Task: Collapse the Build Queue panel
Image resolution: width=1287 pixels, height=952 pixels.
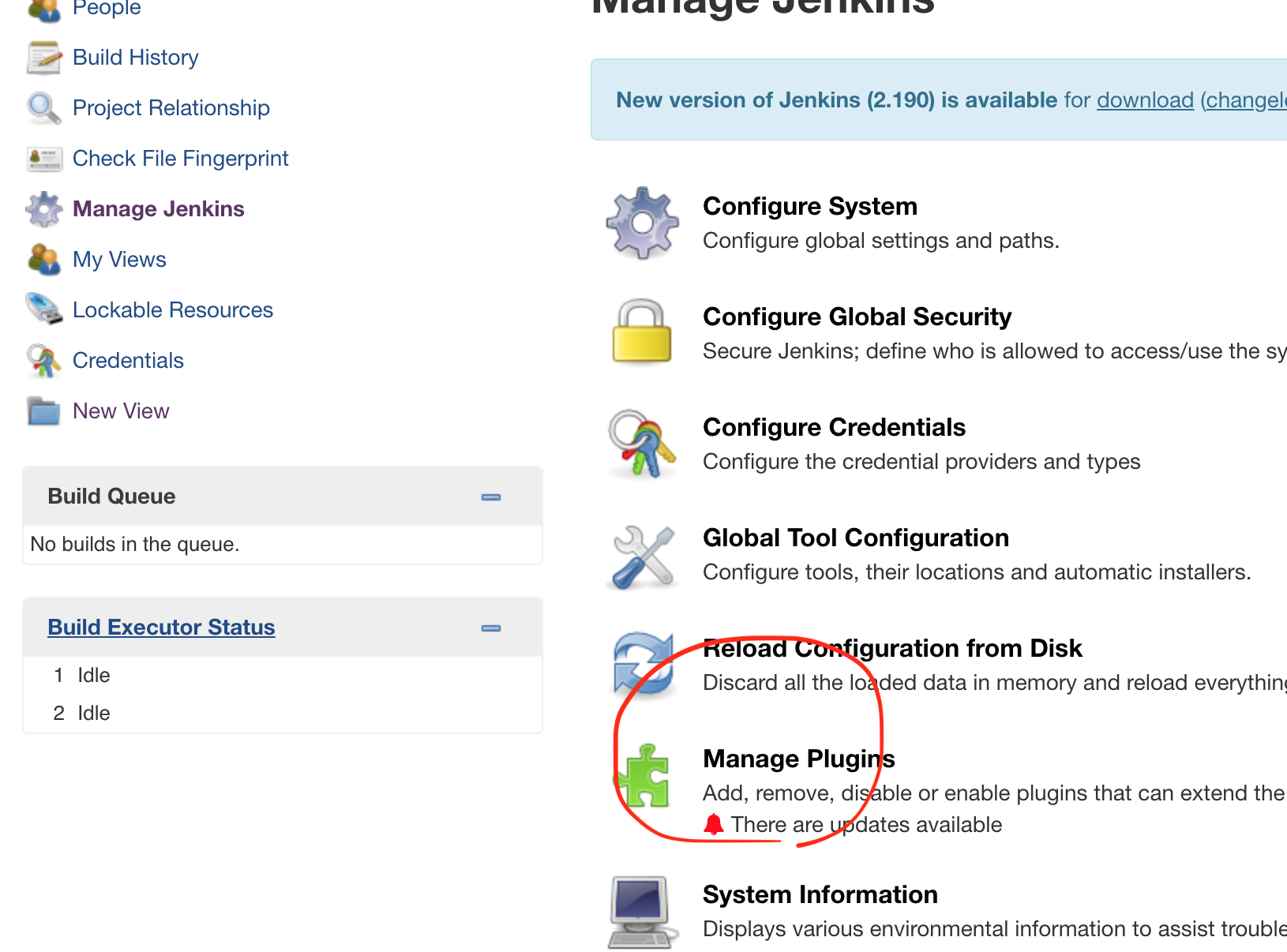Action: (491, 497)
